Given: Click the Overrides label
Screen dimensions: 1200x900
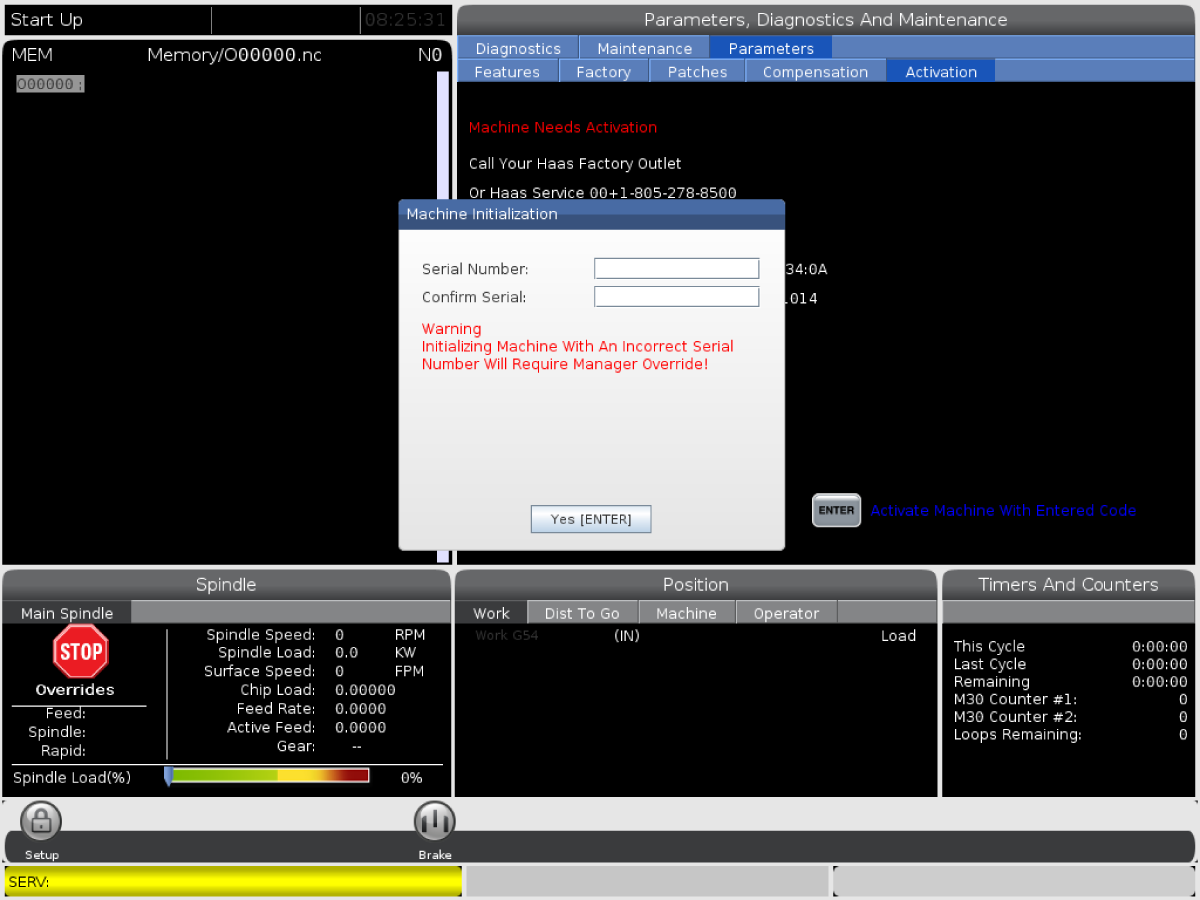Looking at the screenshot, I should point(75,690).
